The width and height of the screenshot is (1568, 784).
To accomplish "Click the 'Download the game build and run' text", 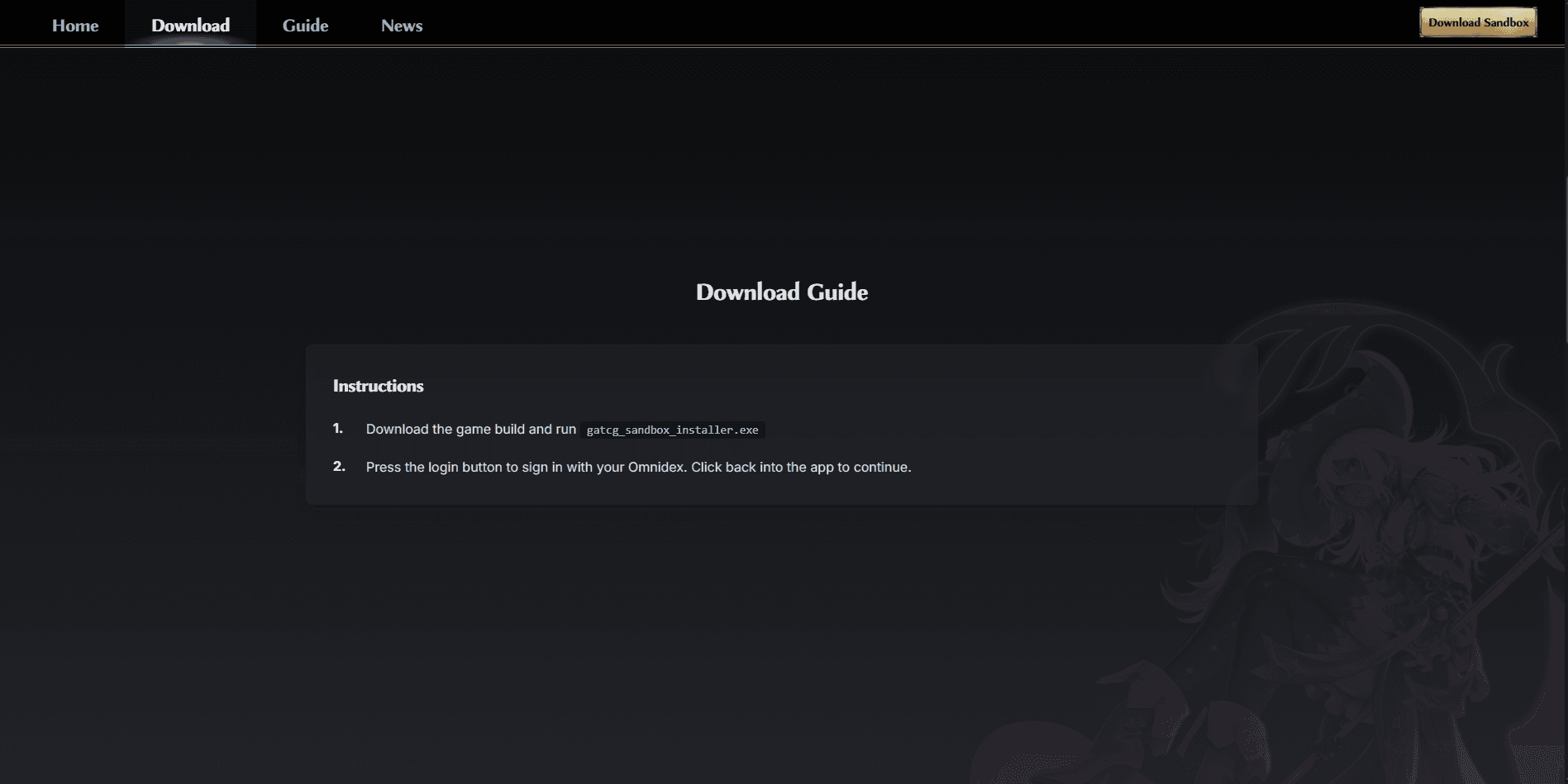I will pyautogui.click(x=471, y=429).
